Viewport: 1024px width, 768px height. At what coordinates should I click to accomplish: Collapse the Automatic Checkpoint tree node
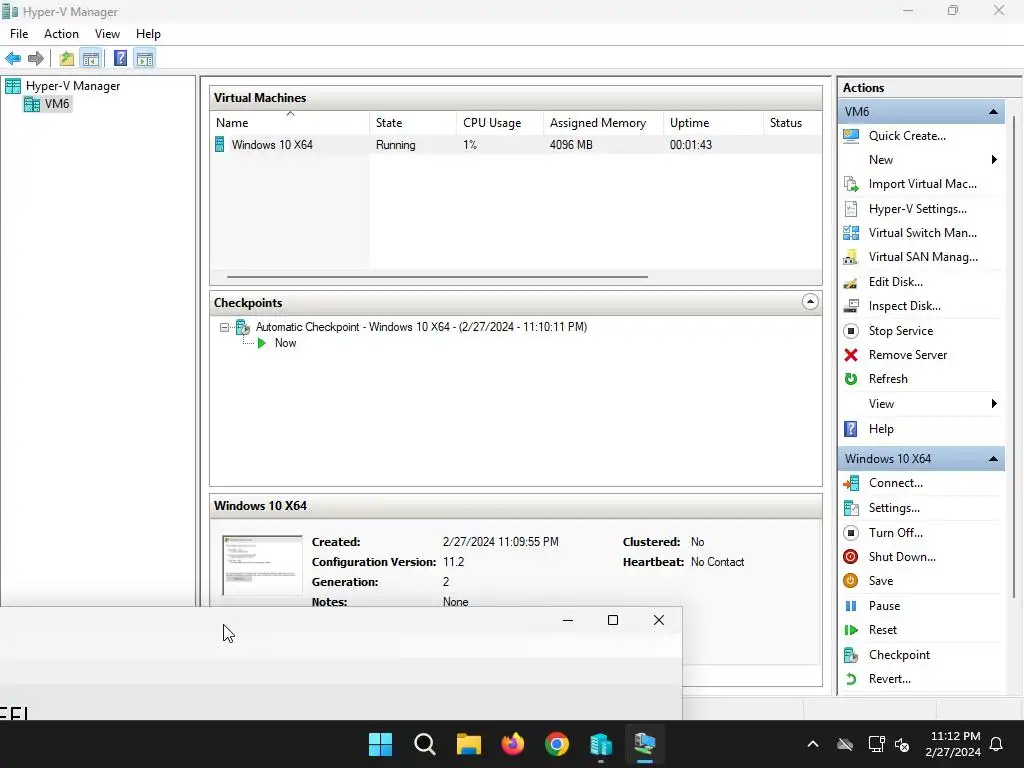click(x=224, y=327)
